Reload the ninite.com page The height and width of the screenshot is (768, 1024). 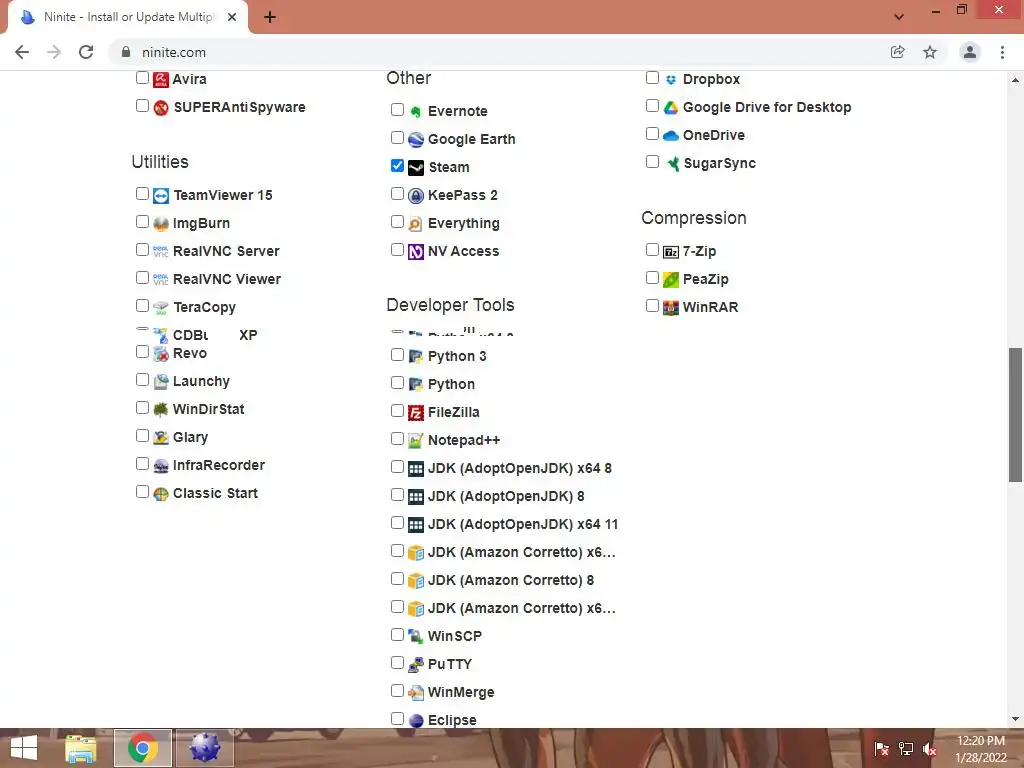pos(86,52)
